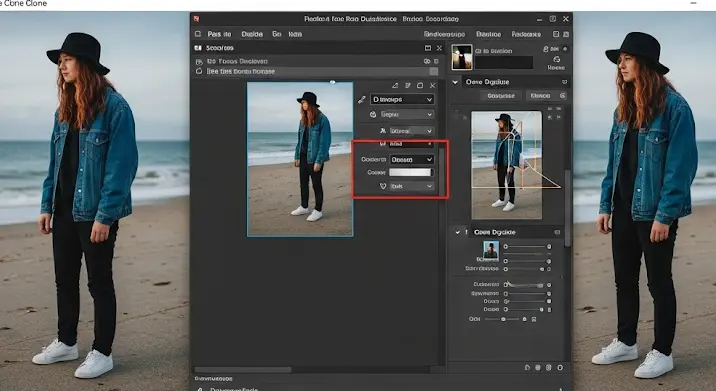Click the 'Gosoraae' button
Image resolution: width=716 pixels, height=391 pixels.
pos(501,95)
